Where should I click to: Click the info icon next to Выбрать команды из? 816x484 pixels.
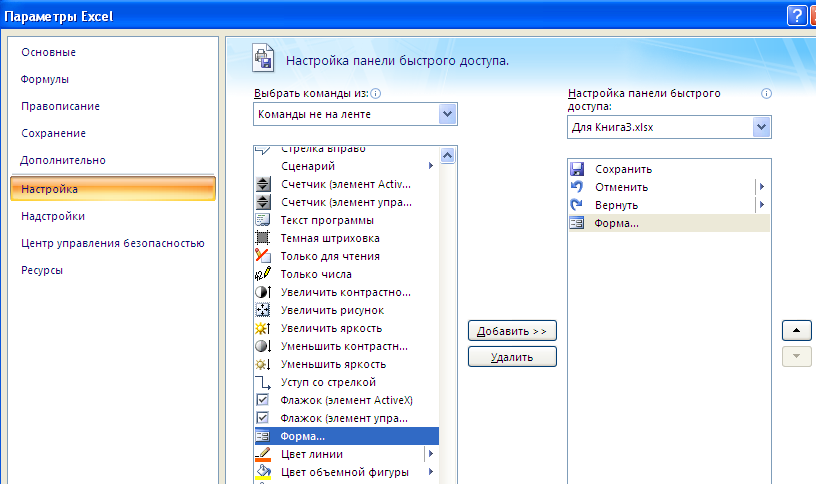(x=375, y=94)
